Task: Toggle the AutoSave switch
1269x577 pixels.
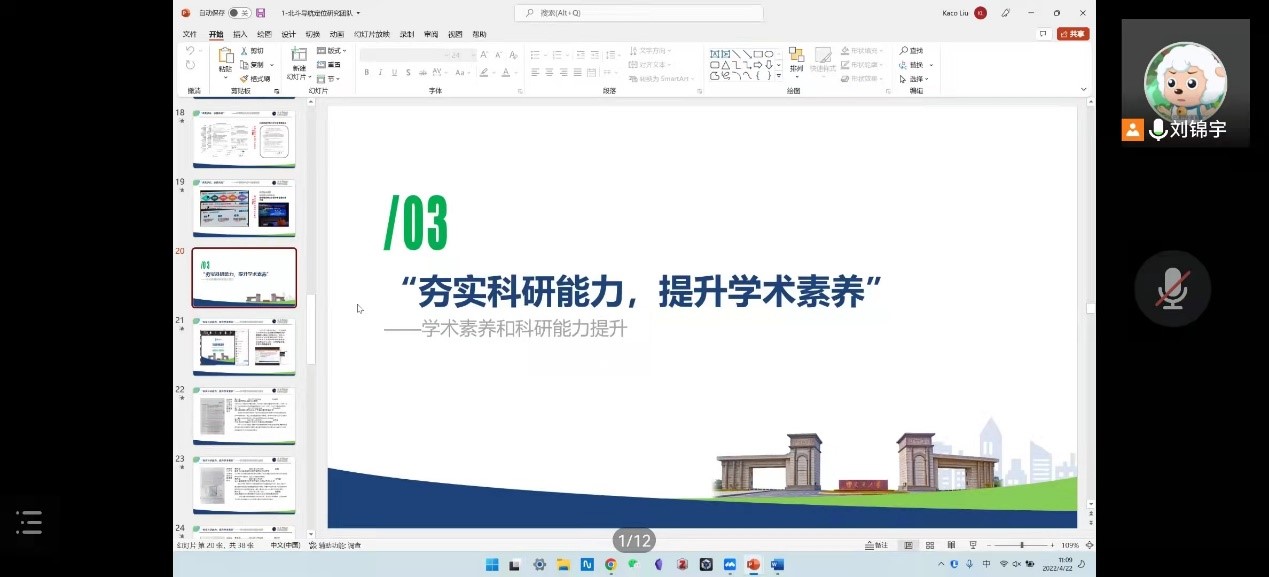Action: click(x=239, y=13)
